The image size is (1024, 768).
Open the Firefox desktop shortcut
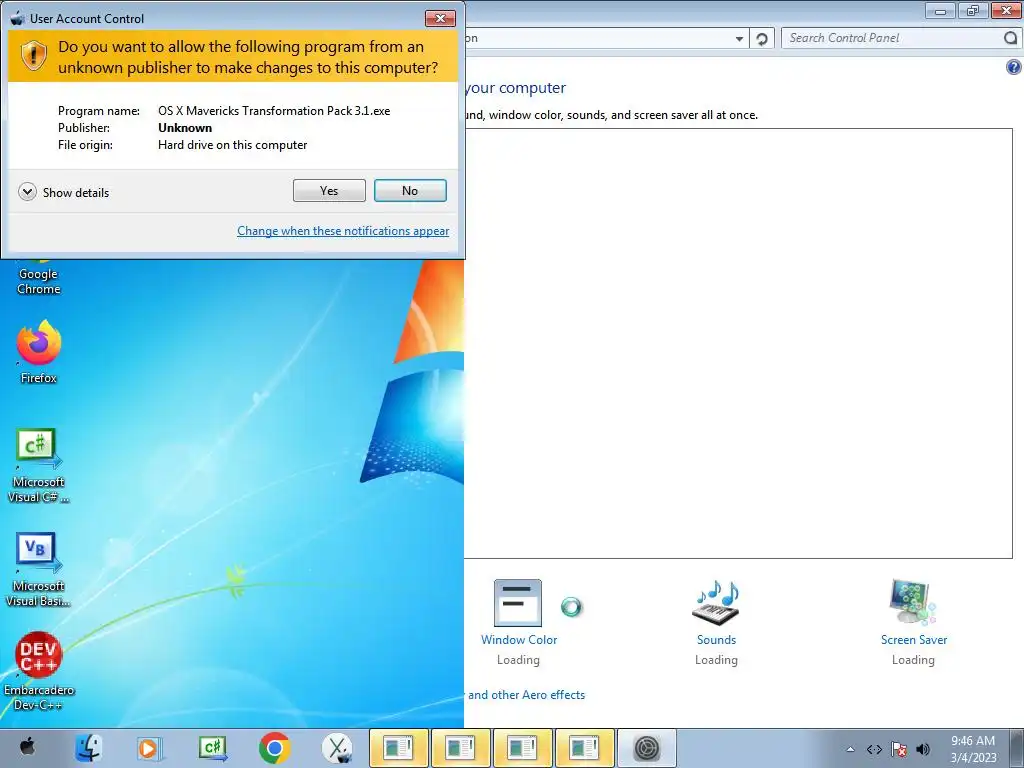[x=39, y=351]
